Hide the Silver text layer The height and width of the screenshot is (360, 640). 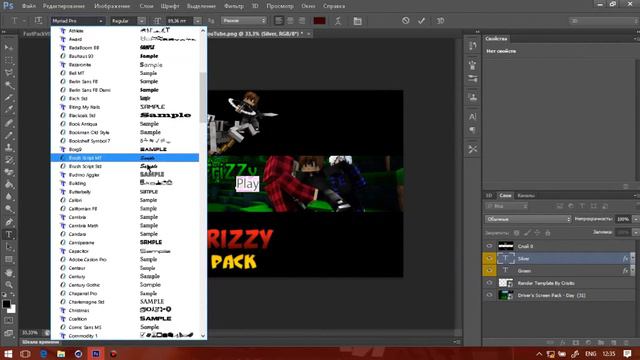(489, 258)
